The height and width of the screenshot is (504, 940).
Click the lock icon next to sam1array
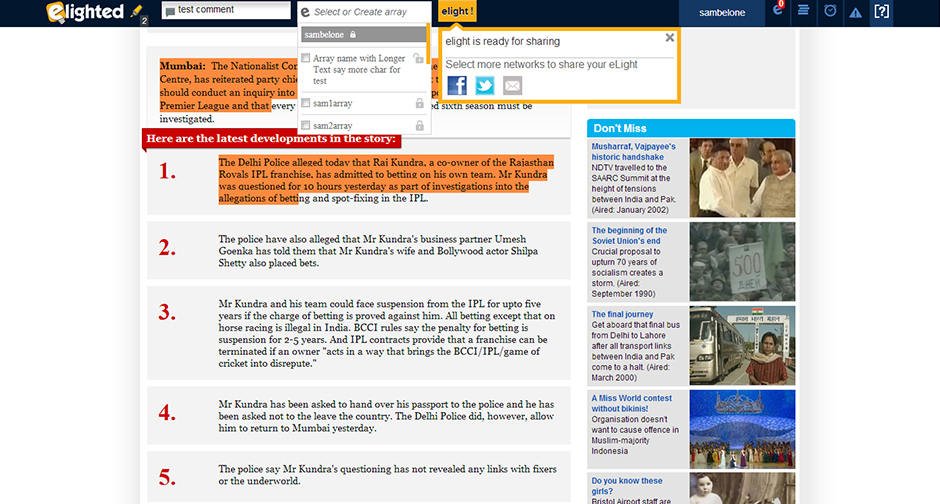[420, 103]
